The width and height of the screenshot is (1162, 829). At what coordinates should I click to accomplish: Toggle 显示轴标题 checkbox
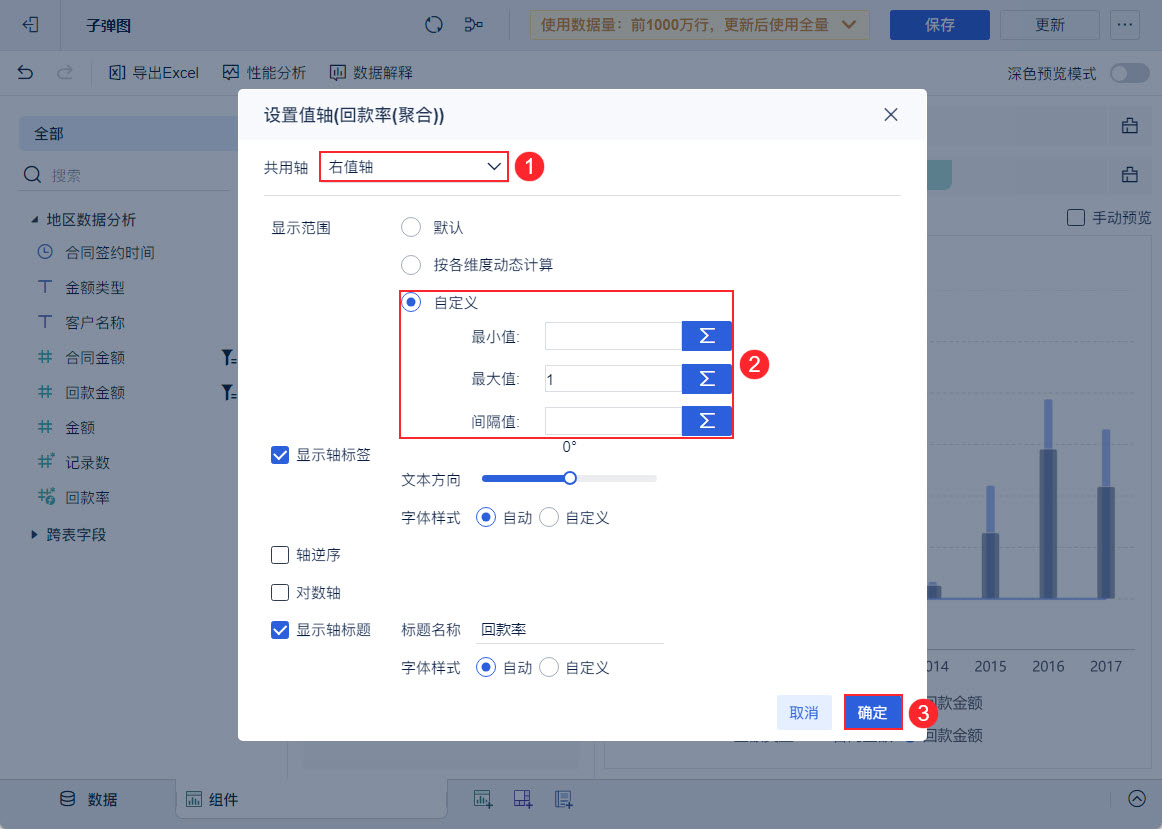click(279, 630)
